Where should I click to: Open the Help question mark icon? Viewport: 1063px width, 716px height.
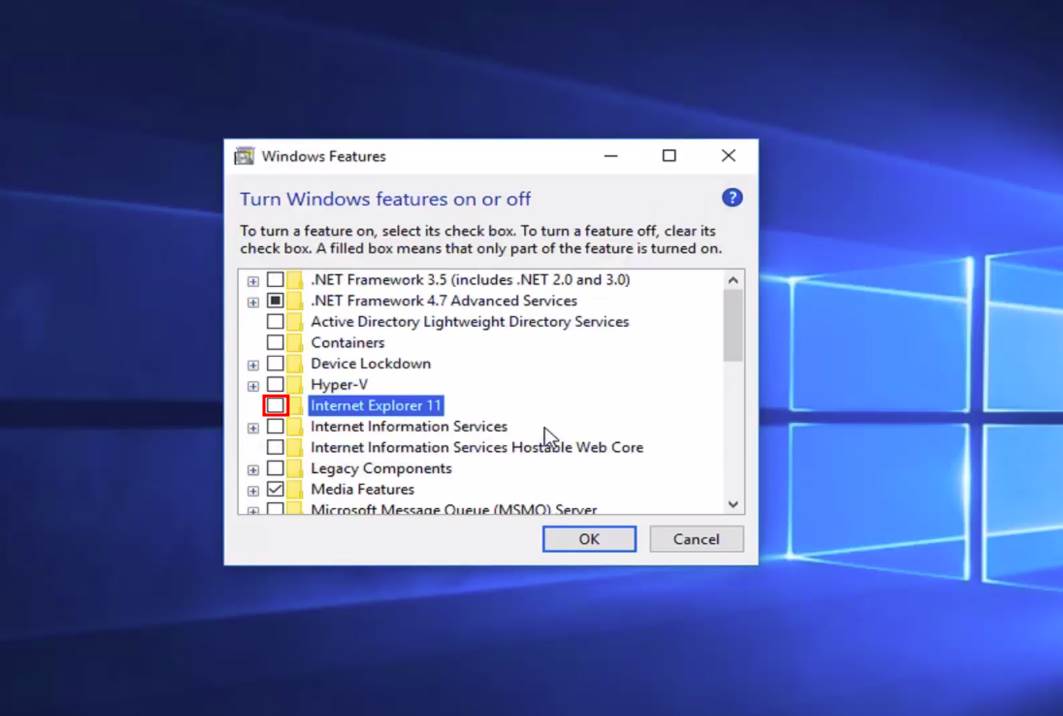pyautogui.click(x=732, y=198)
